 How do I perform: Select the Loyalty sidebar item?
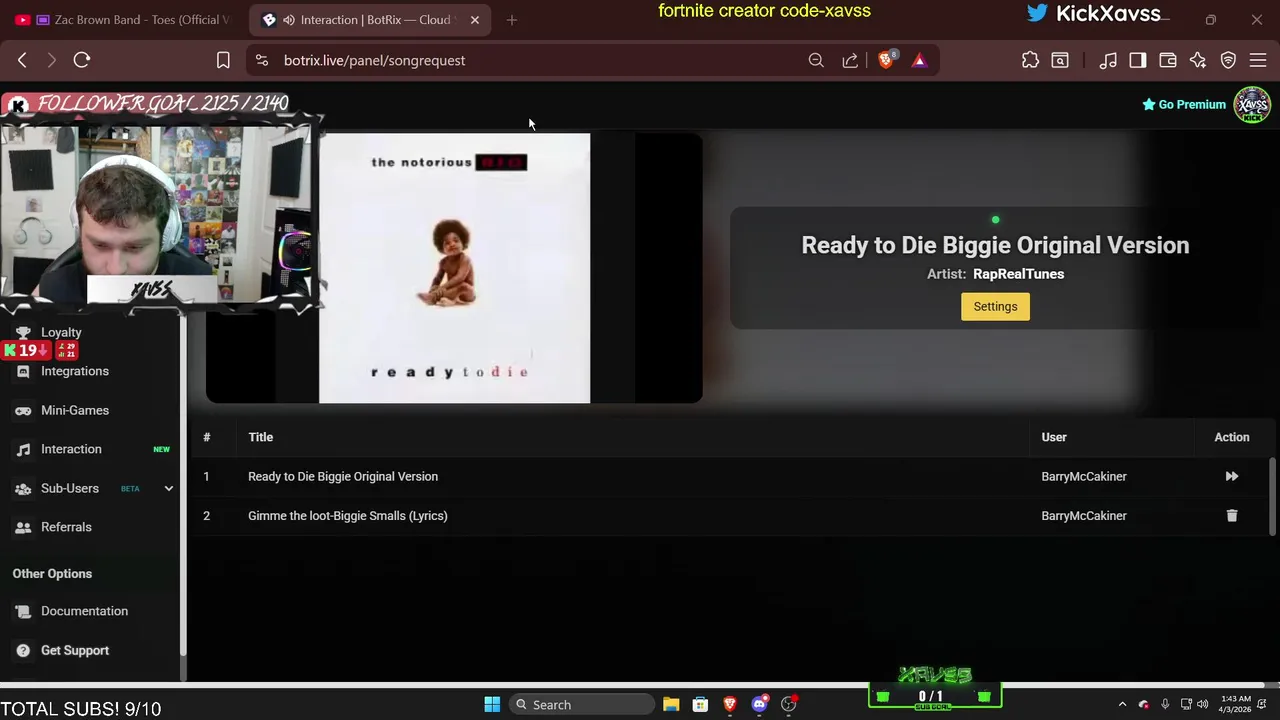click(61, 332)
